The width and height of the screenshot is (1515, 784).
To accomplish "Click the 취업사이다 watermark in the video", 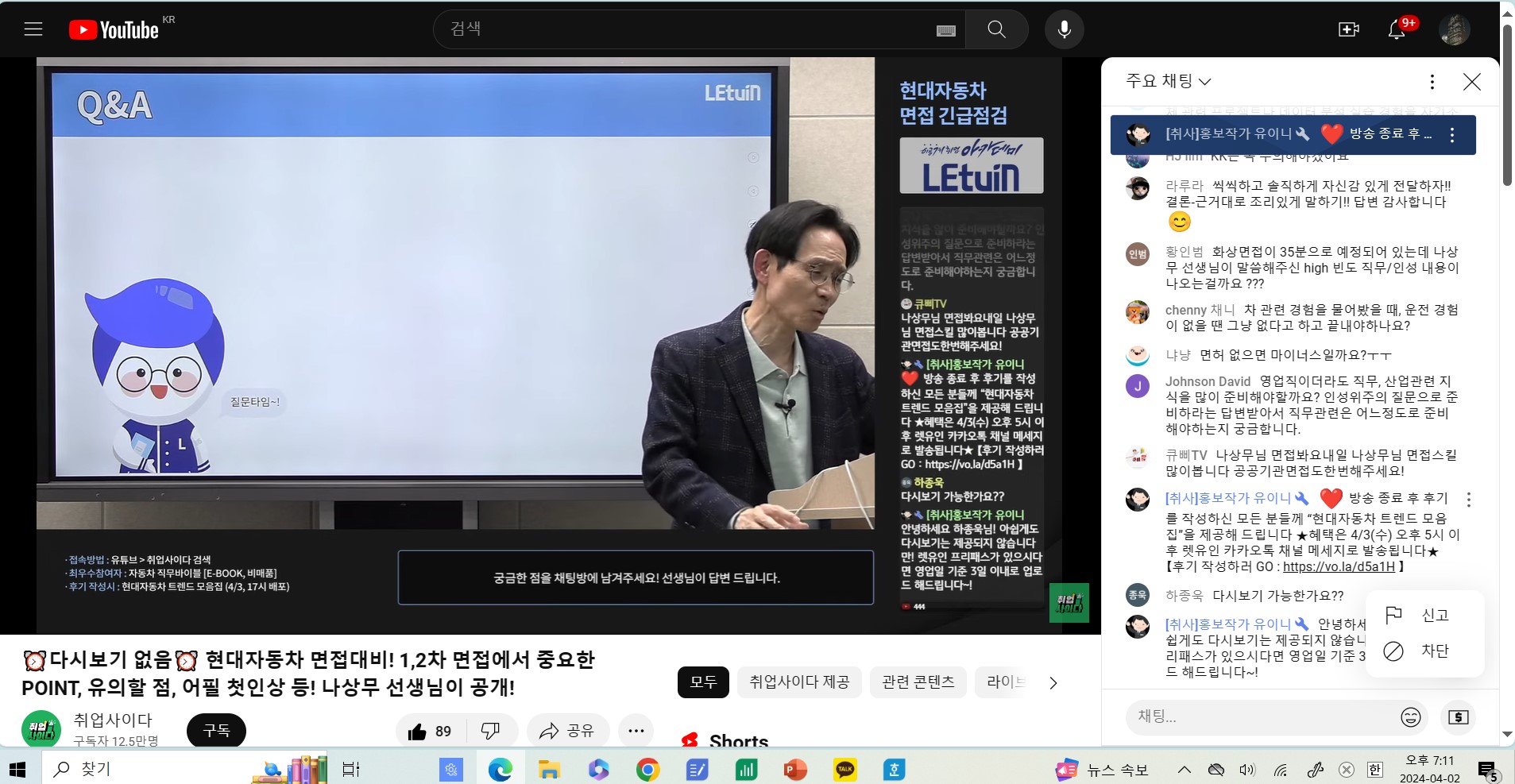I will tap(1069, 603).
